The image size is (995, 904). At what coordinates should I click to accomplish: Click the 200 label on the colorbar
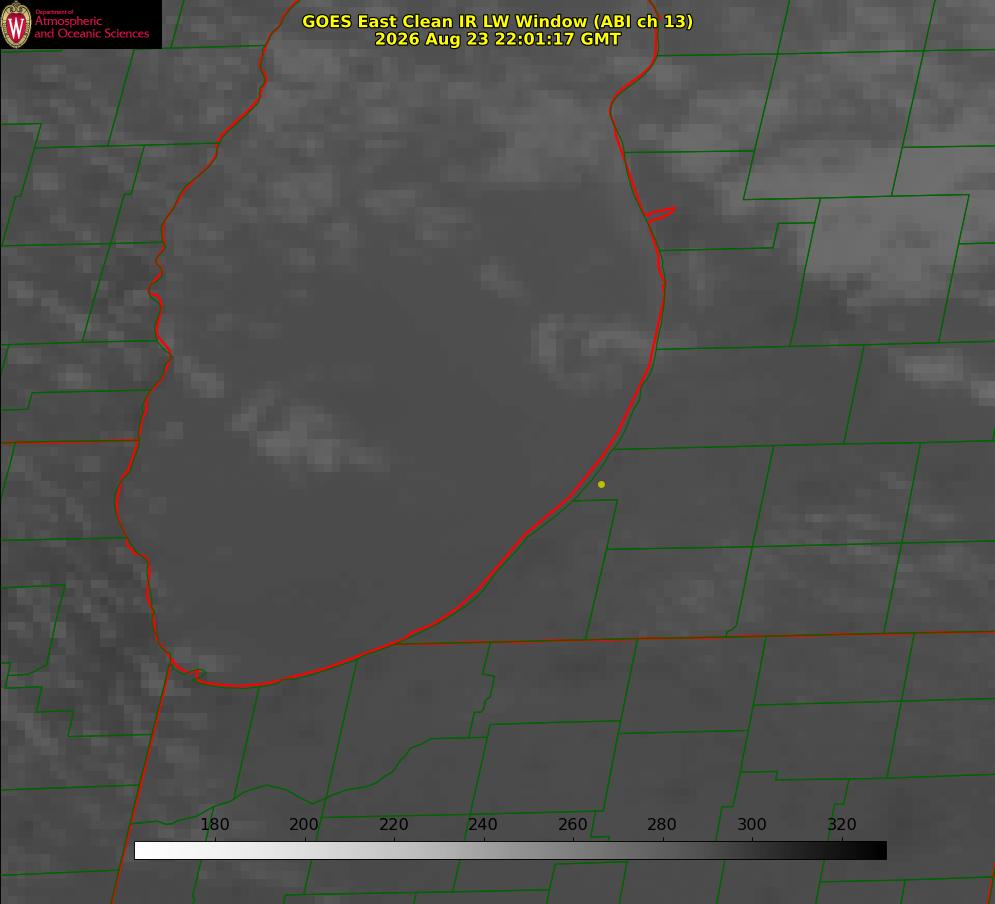tap(304, 824)
